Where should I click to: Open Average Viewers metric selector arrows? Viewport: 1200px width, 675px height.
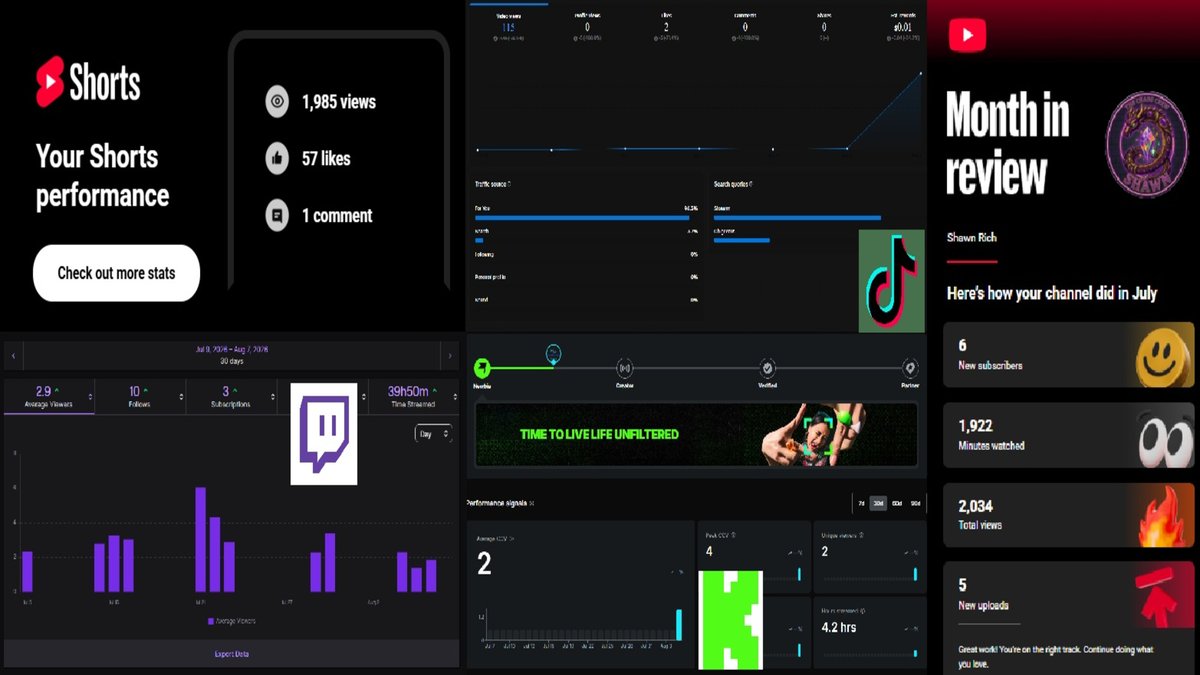pyautogui.click(x=91, y=397)
